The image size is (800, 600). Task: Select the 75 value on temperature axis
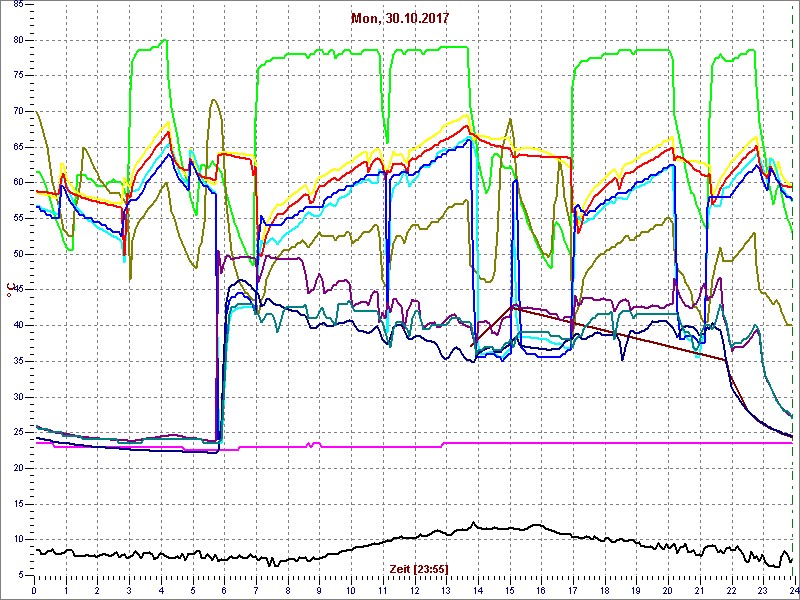(19, 76)
